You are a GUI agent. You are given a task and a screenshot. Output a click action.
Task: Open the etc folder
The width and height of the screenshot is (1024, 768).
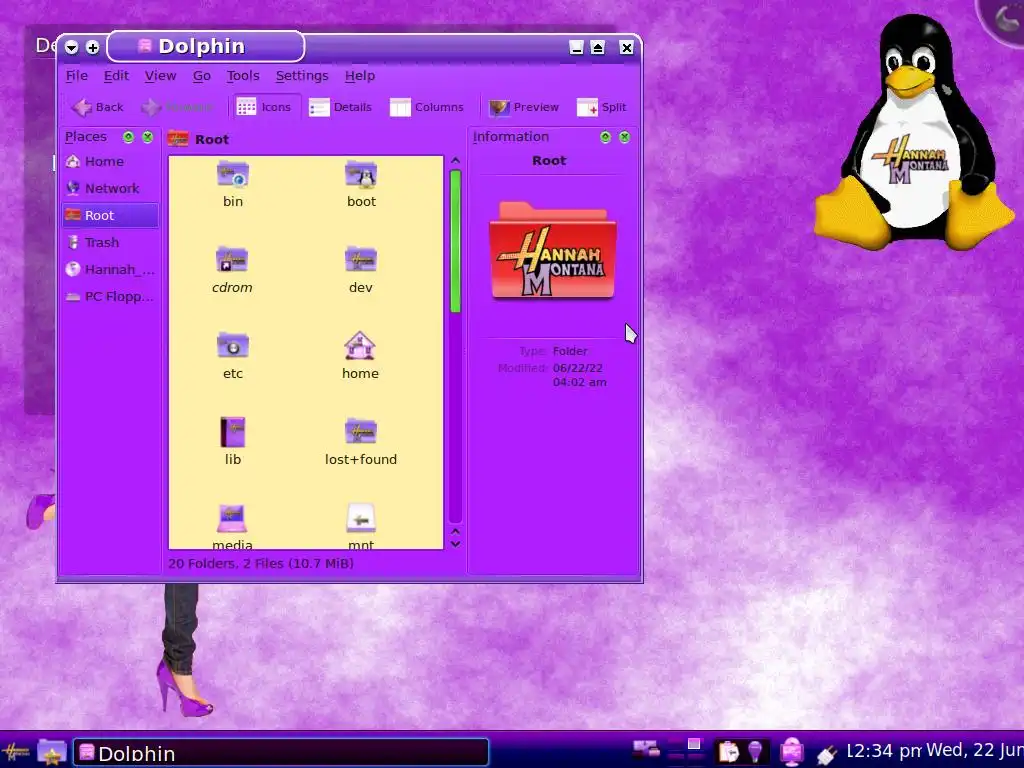(x=232, y=357)
